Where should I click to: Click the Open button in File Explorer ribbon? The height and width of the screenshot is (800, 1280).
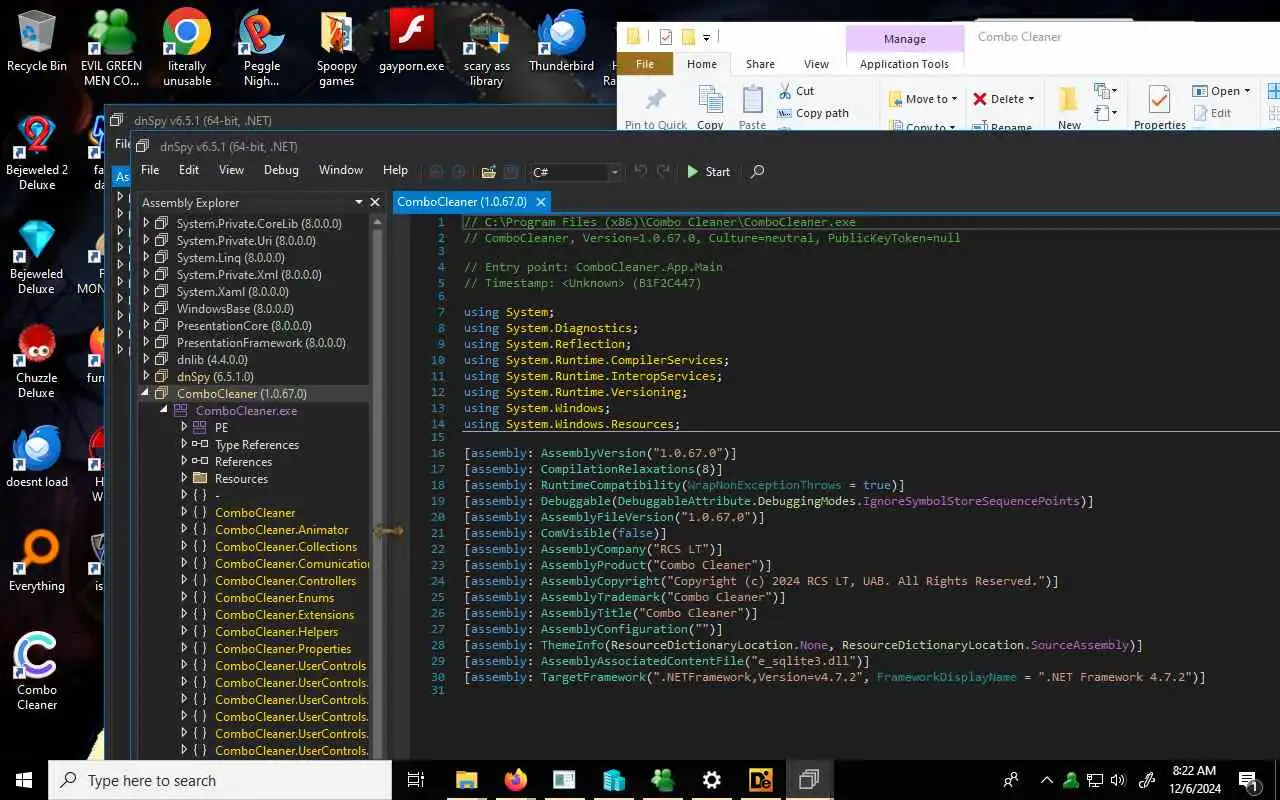1222,91
